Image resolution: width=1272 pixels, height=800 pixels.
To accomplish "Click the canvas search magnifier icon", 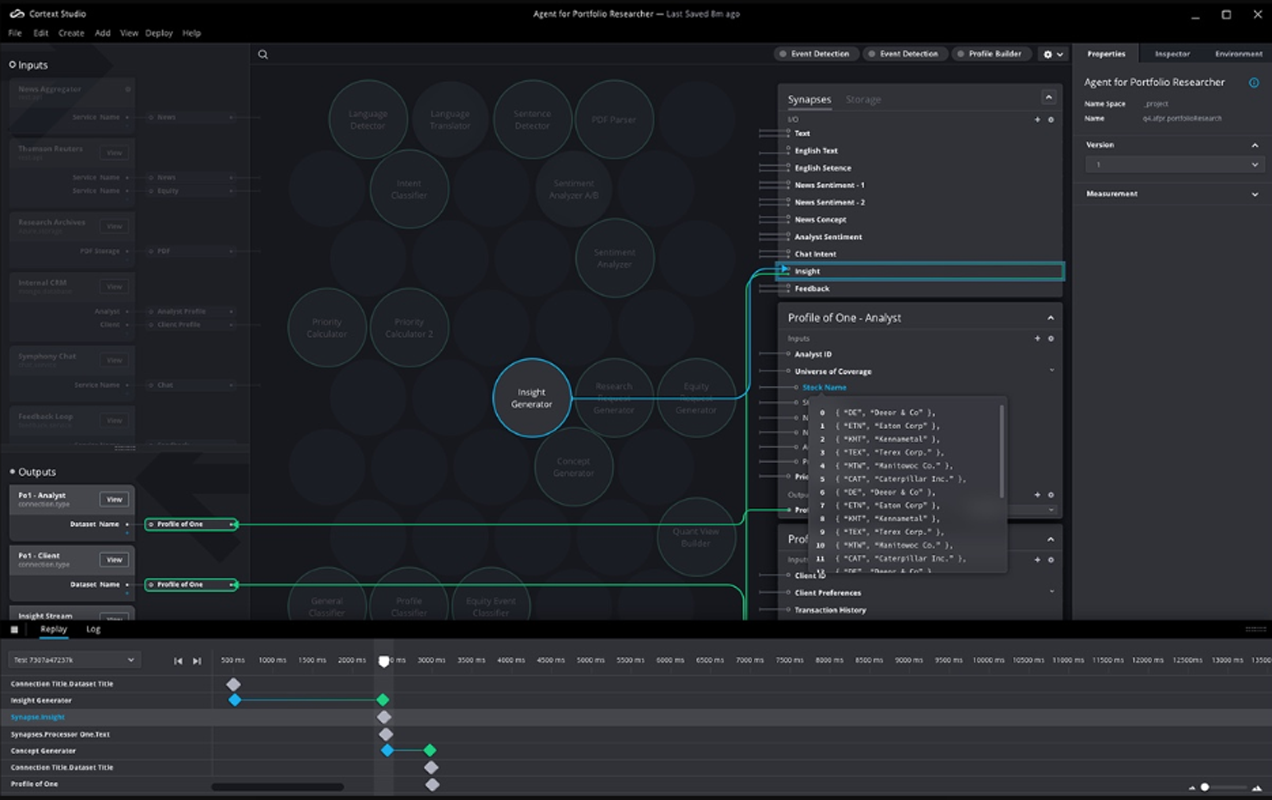I will coord(263,55).
